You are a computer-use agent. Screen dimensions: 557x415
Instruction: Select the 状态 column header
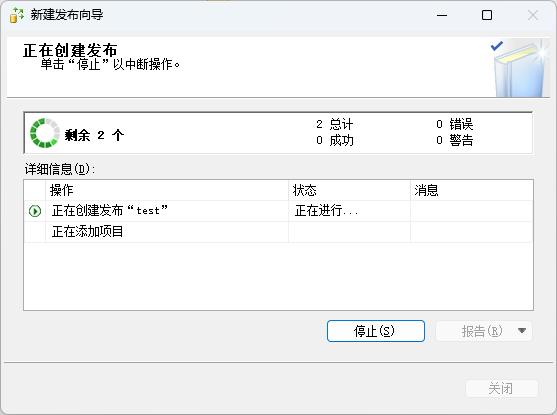click(x=349, y=190)
